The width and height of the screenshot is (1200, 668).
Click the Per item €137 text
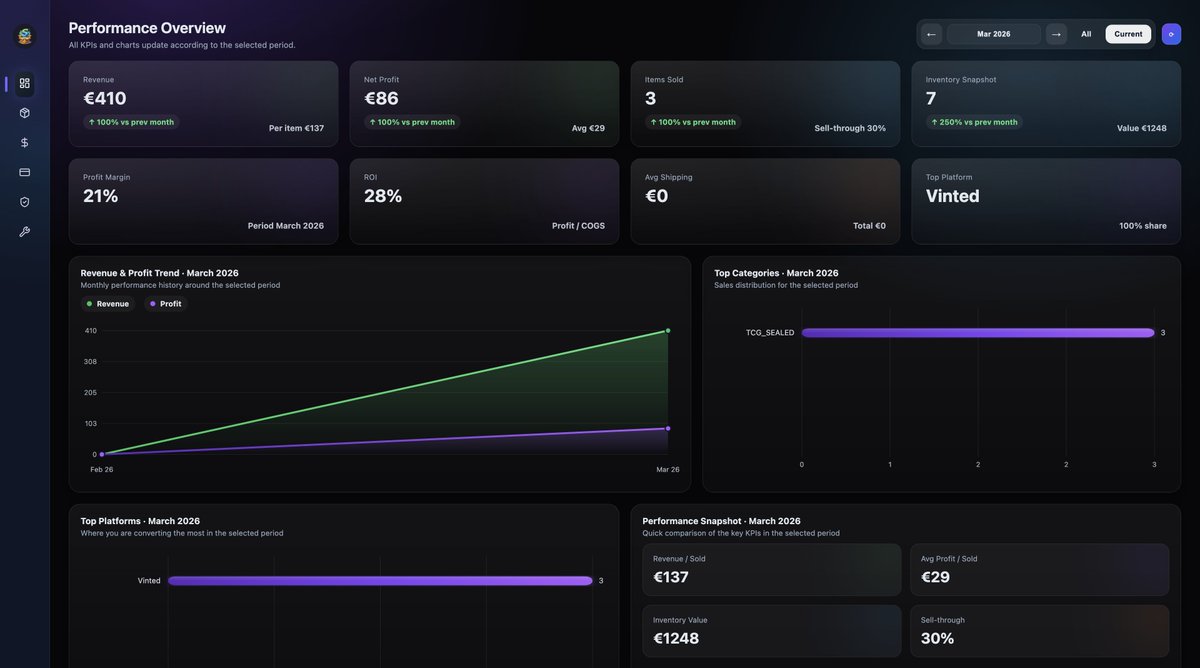[x=296, y=128]
